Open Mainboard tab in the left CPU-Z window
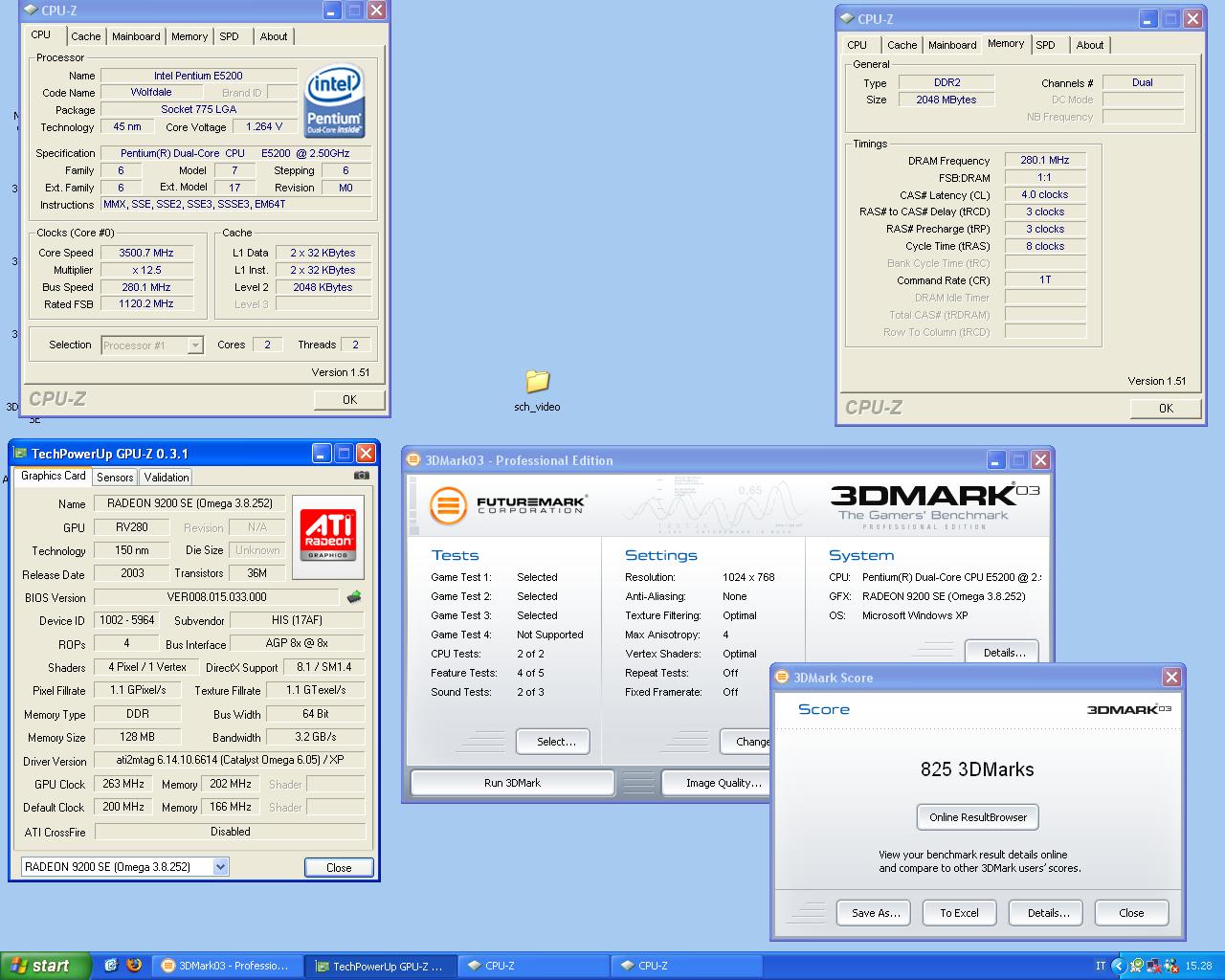The width and height of the screenshot is (1225, 980). [136, 36]
